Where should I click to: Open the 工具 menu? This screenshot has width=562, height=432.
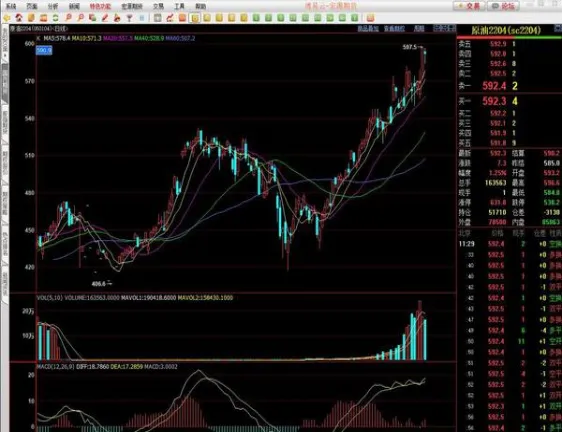pyautogui.click(x=179, y=6)
